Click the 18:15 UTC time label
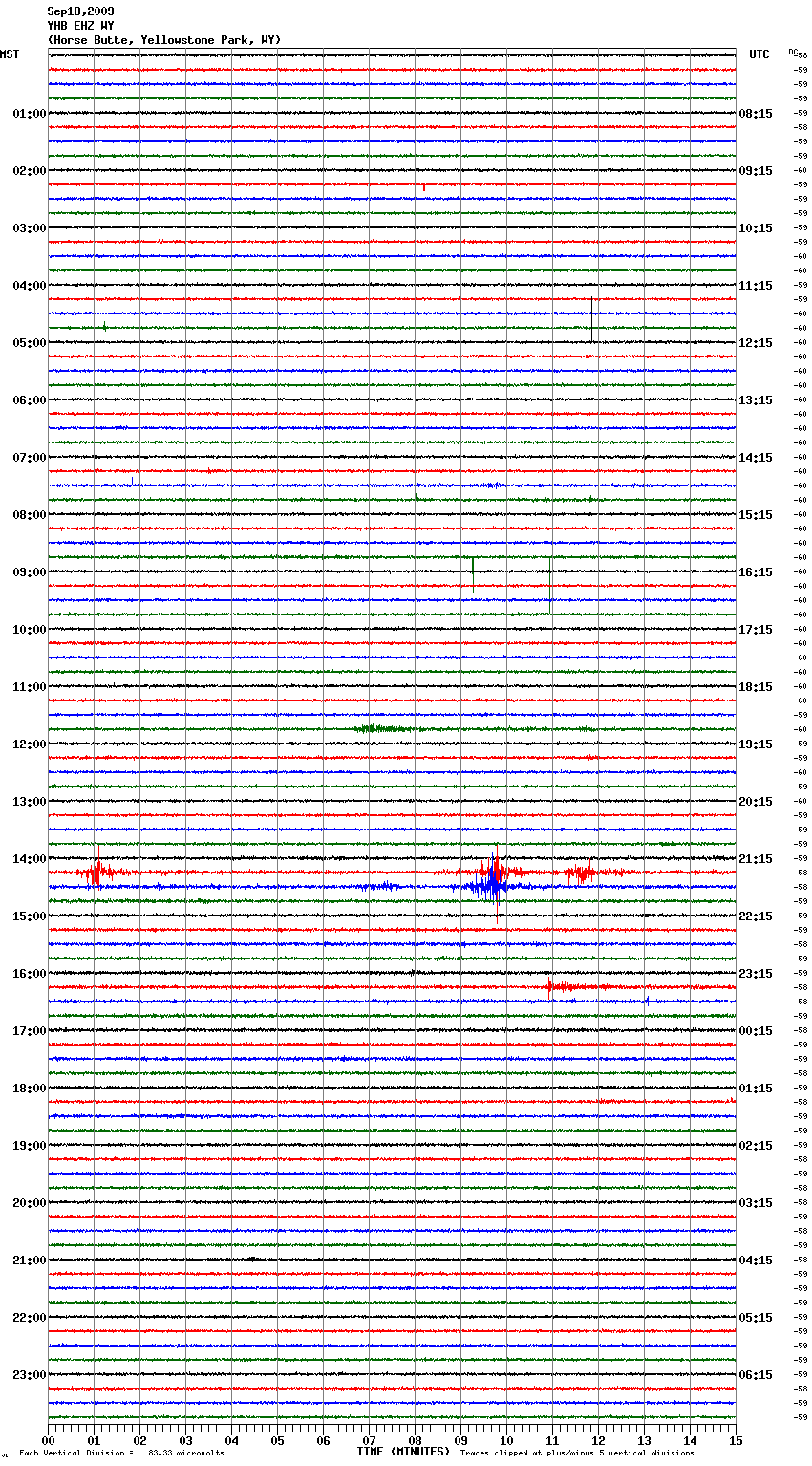The image size is (812, 1466). [x=756, y=687]
